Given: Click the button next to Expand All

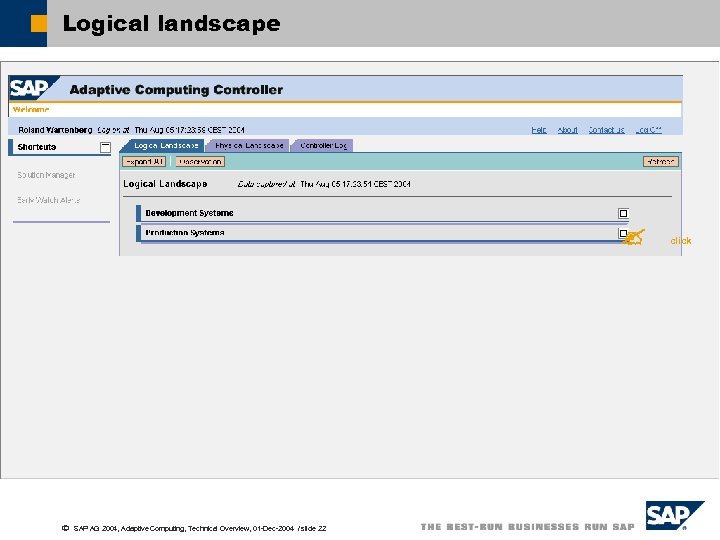Looking at the screenshot, I should point(200,162).
